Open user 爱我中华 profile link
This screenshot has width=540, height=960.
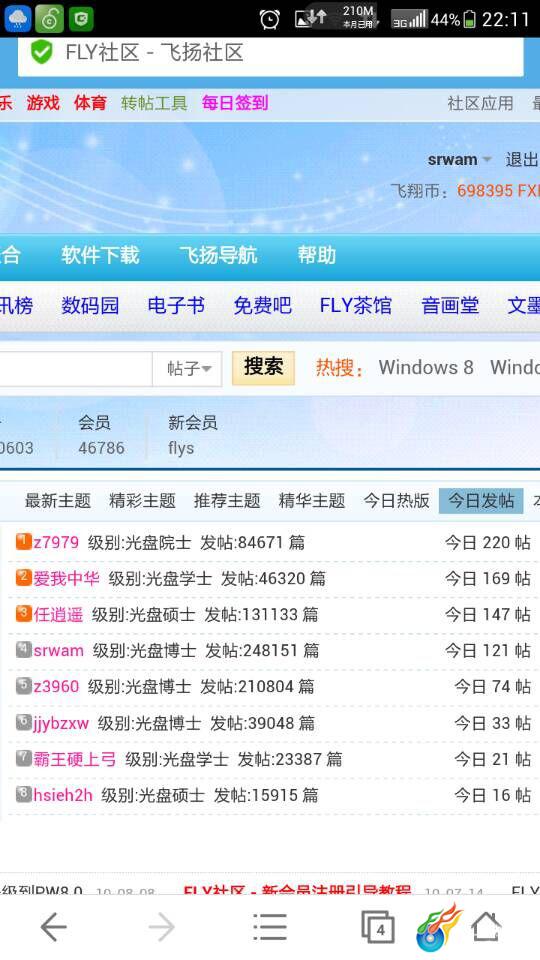tap(66, 578)
